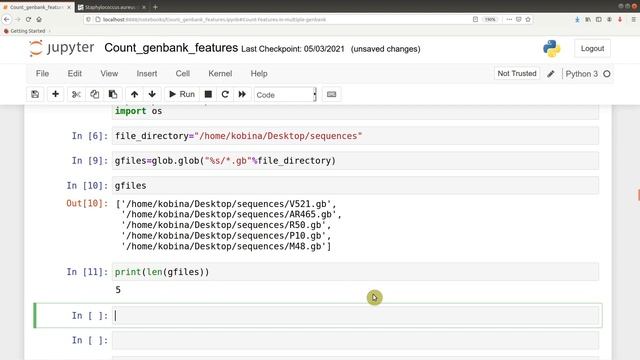Viewport: 640px width, 360px height.
Task: Open a new browser tab
Action: point(155,7)
